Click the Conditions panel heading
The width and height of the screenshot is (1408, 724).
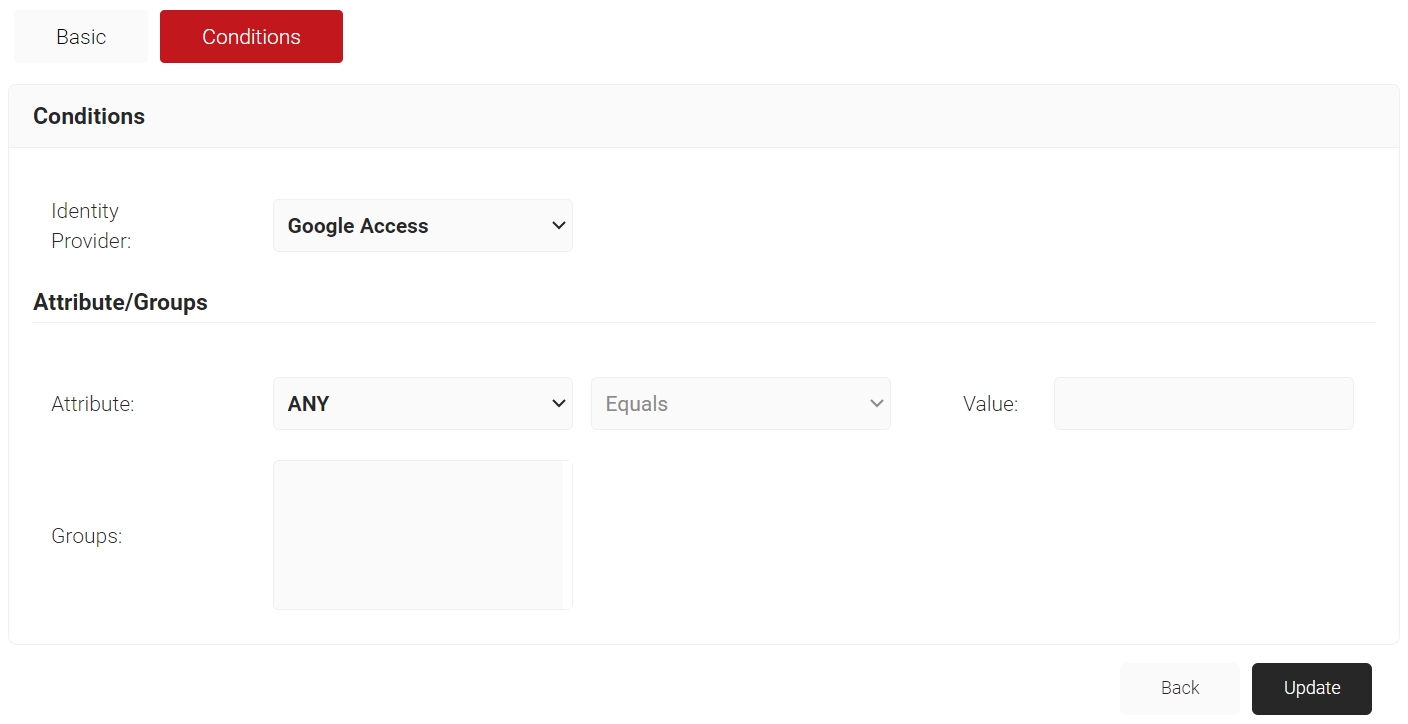[x=89, y=116]
